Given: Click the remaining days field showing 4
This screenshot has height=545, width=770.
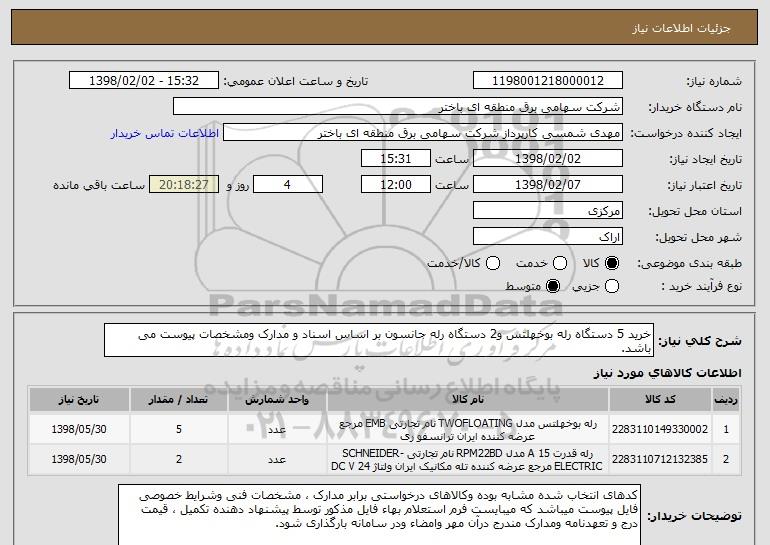Looking at the screenshot, I should [x=288, y=185].
